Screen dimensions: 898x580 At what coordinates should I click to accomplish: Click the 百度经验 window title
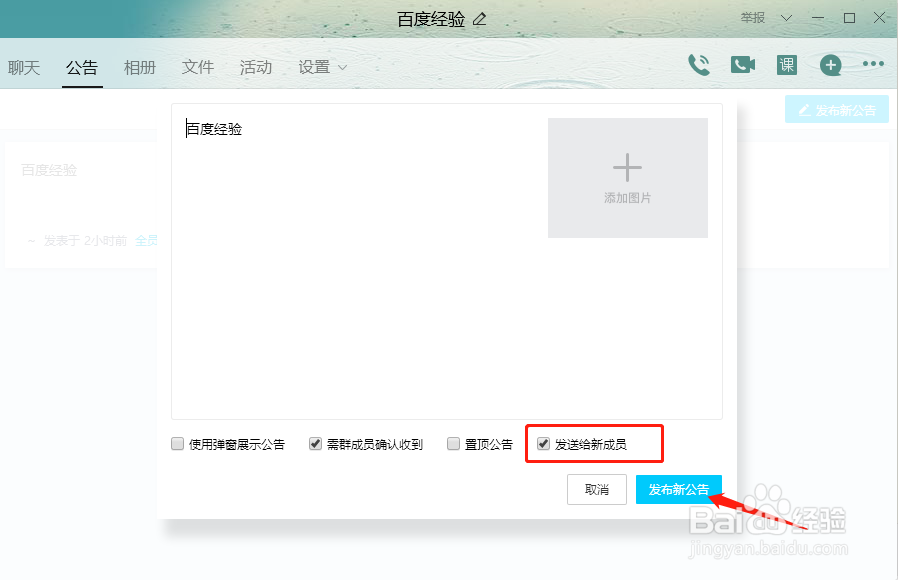(x=431, y=19)
